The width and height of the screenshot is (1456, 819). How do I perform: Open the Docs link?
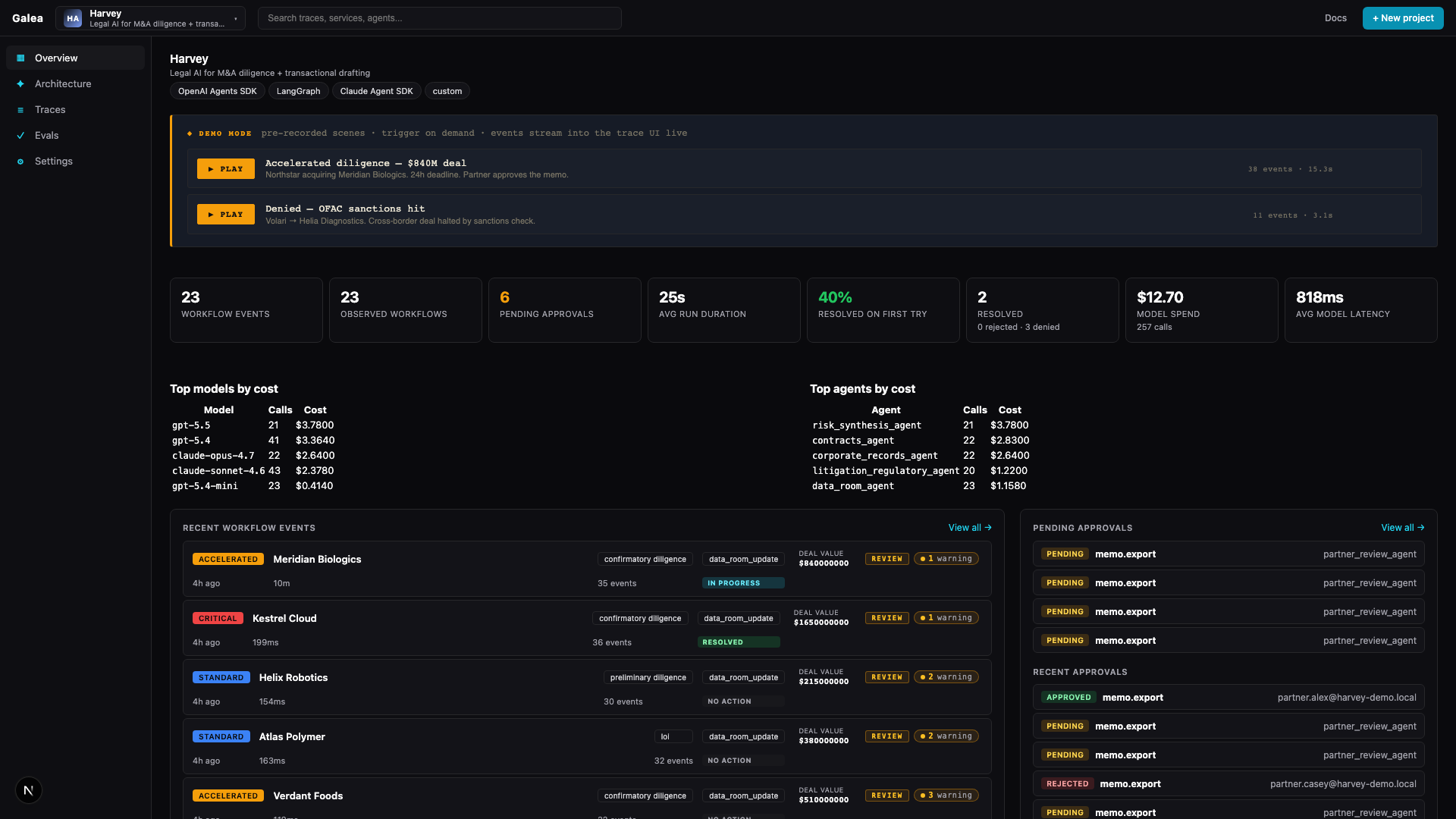coord(1335,18)
